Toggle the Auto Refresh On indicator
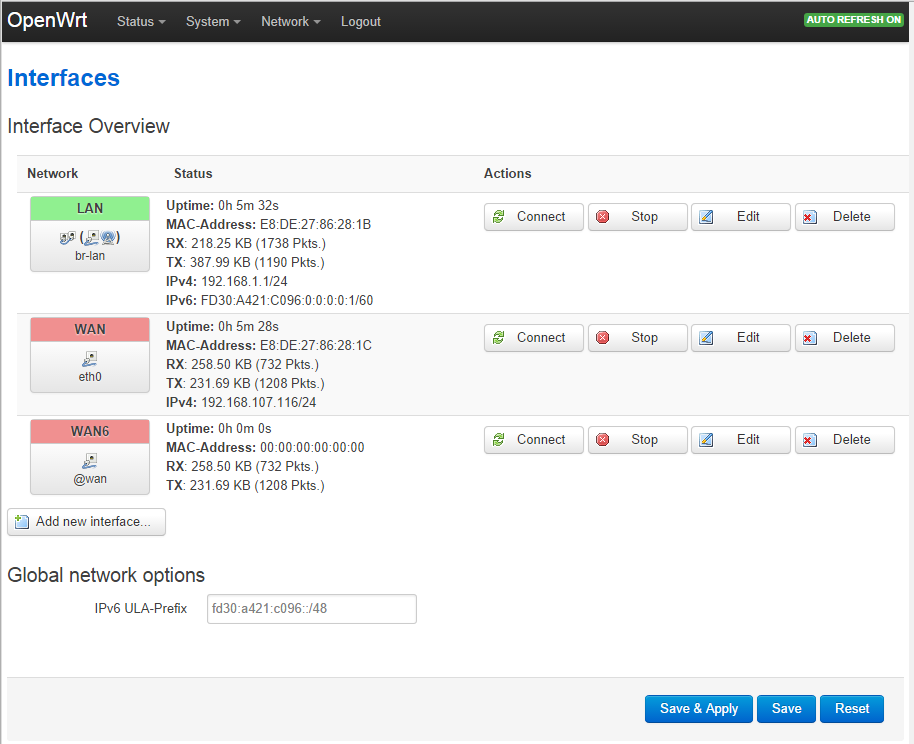The image size is (914, 744). pyautogui.click(x=854, y=20)
